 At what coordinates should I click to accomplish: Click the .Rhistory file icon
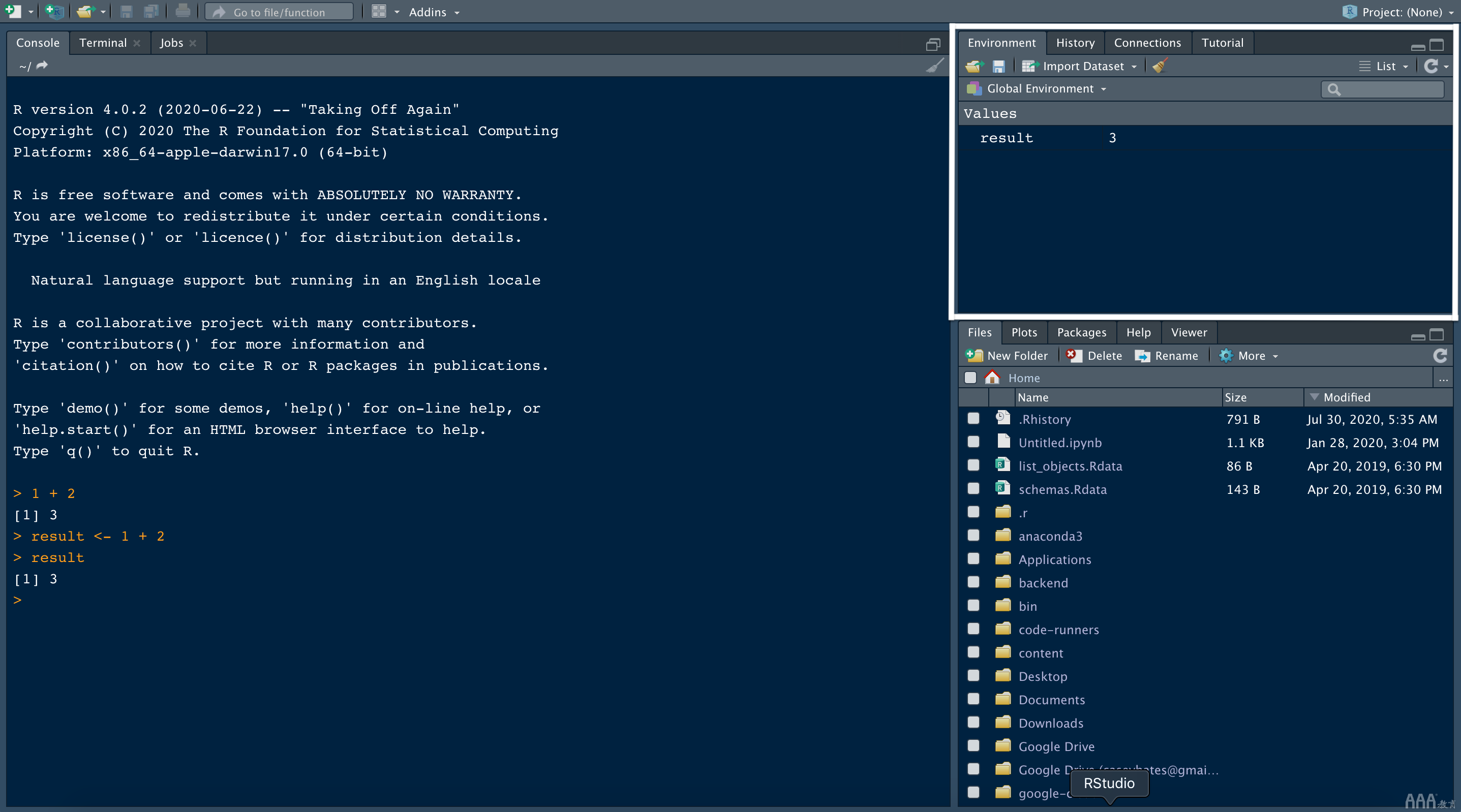1002,418
